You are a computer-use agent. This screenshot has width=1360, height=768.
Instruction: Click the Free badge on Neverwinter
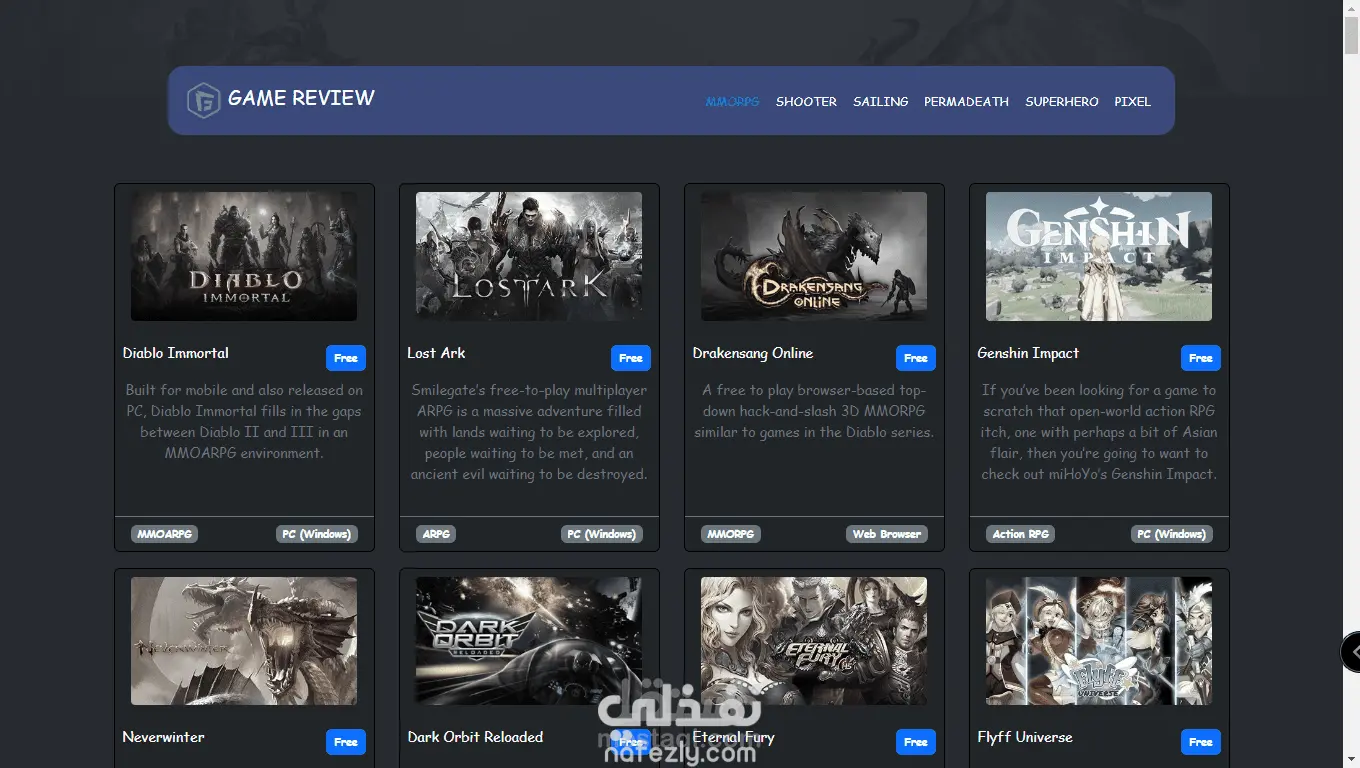click(346, 742)
